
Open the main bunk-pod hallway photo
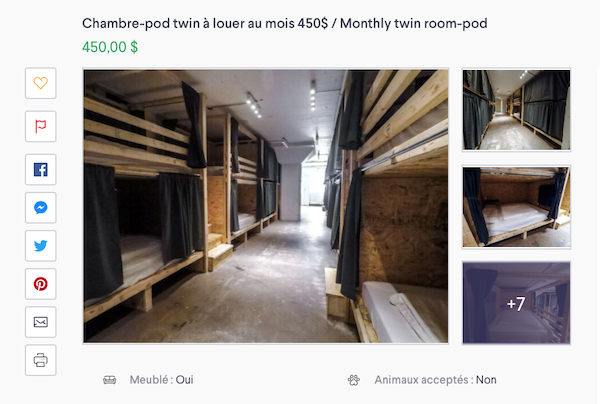click(266, 206)
